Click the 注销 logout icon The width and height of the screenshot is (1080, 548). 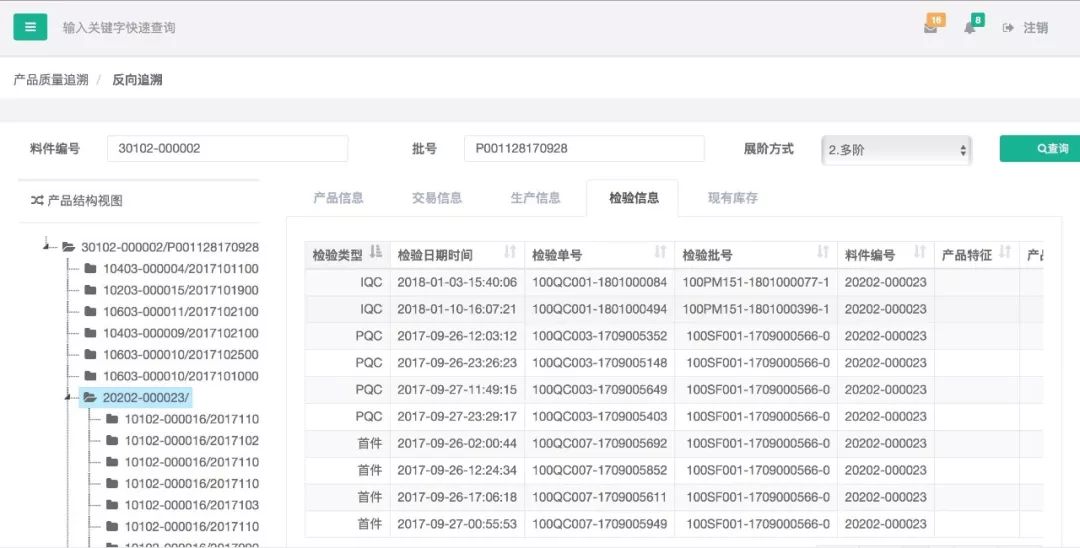(1008, 28)
